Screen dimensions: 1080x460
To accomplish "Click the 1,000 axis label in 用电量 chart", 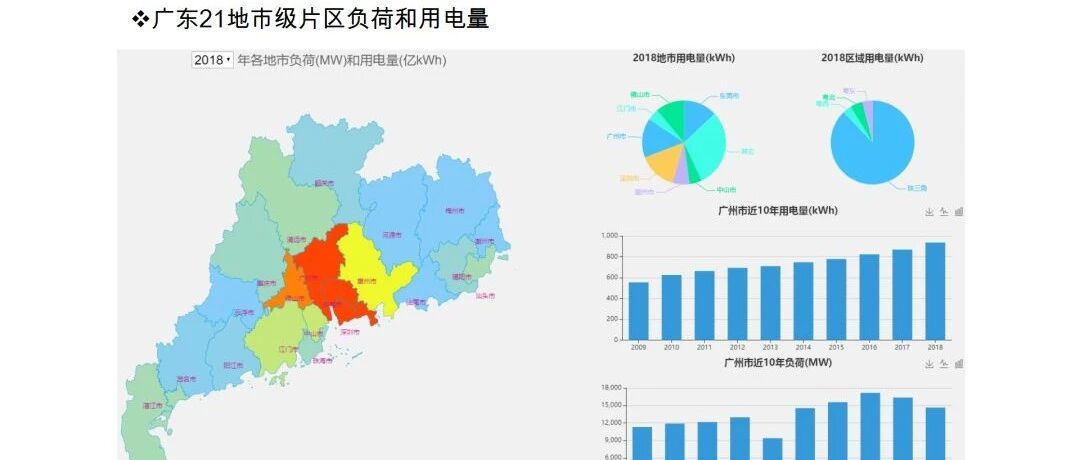I will [x=609, y=236].
